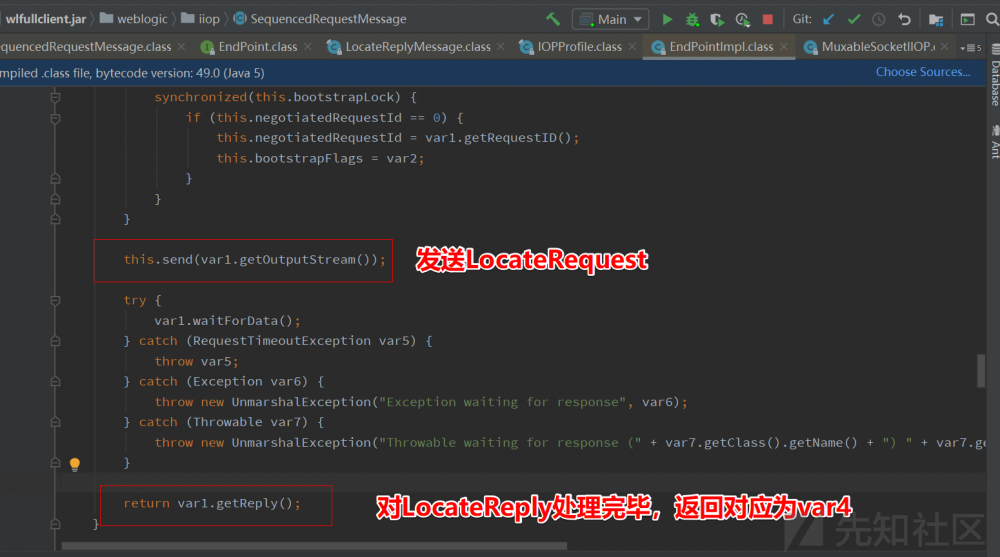The height and width of the screenshot is (557, 1000).
Task: Collapse the if negotiatedRequestId fold marker
Action: (55, 117)
